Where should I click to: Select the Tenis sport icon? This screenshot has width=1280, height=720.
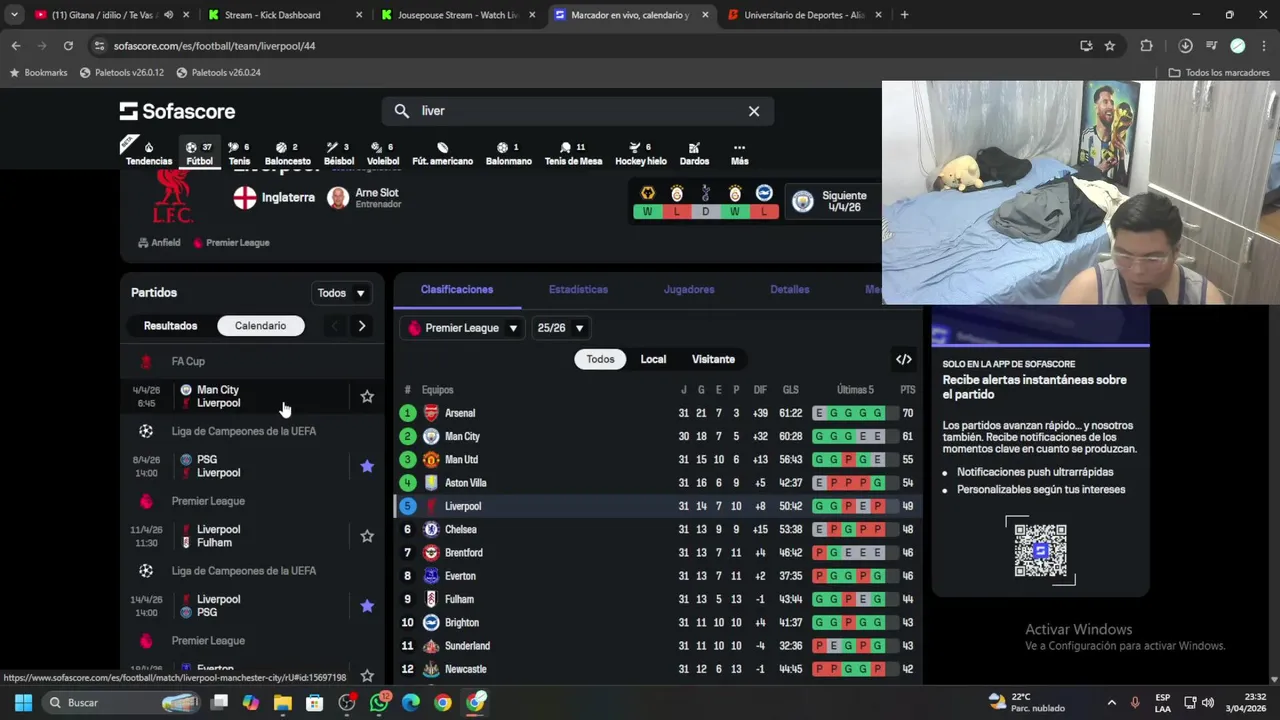coord(239,154)
